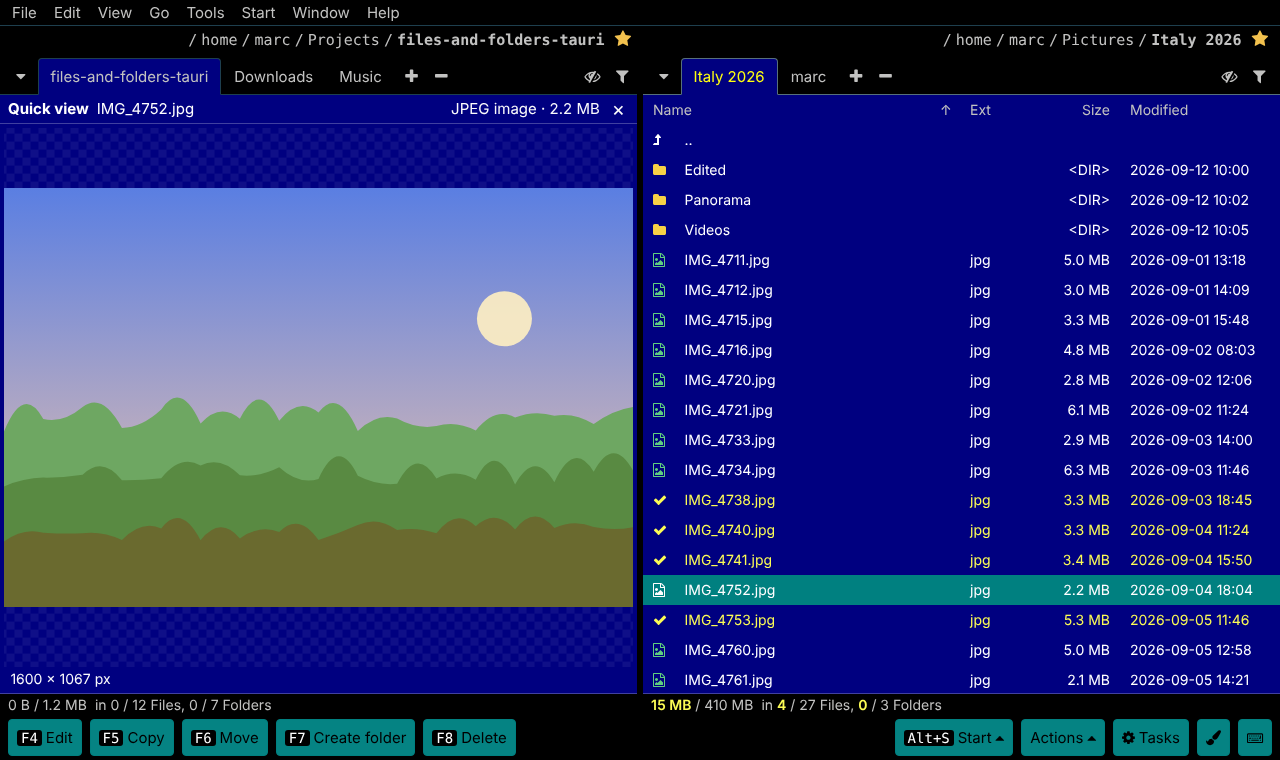
Task: Expand right pane tab list dropdown
Action: point(663,77)
